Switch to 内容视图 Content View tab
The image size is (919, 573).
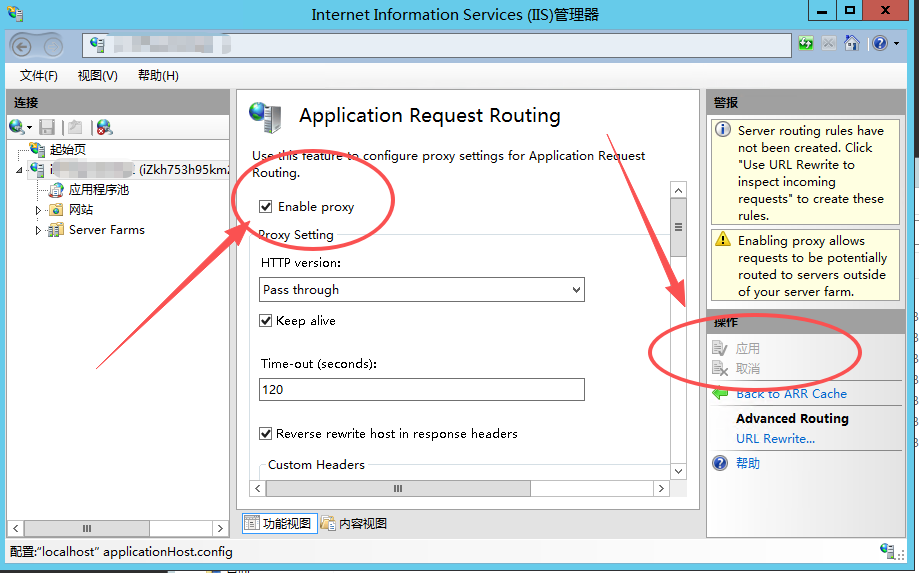[x=354, y=523]
